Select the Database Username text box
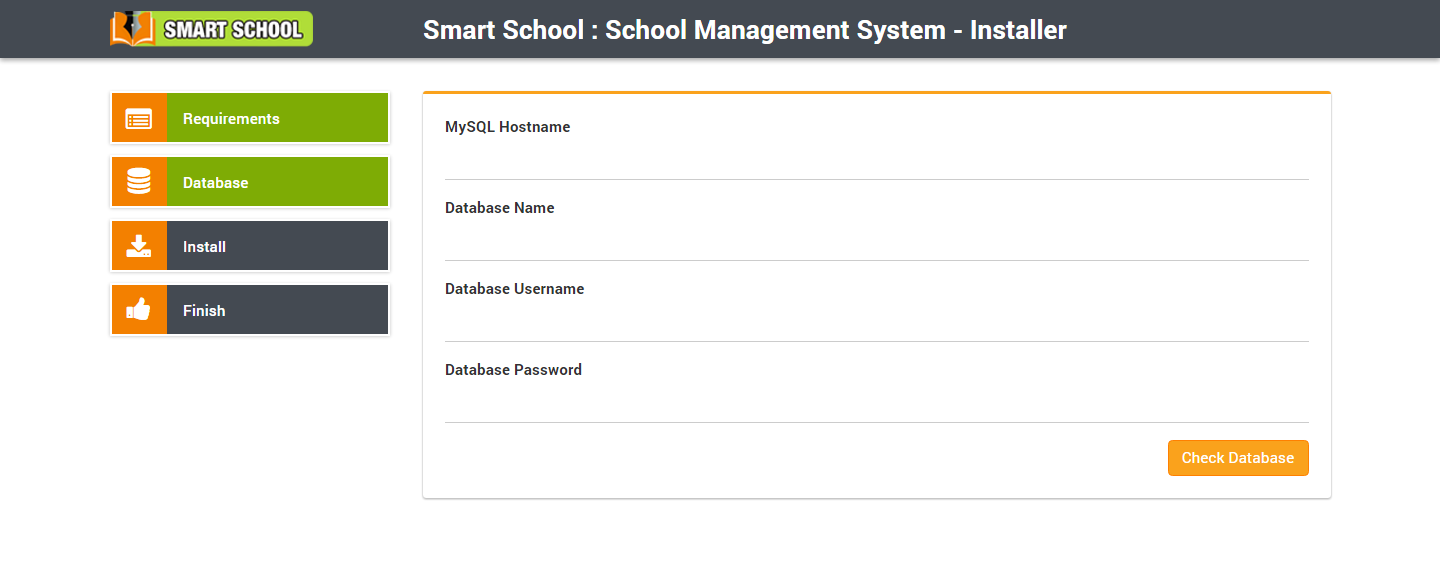 tap(876, 322)
